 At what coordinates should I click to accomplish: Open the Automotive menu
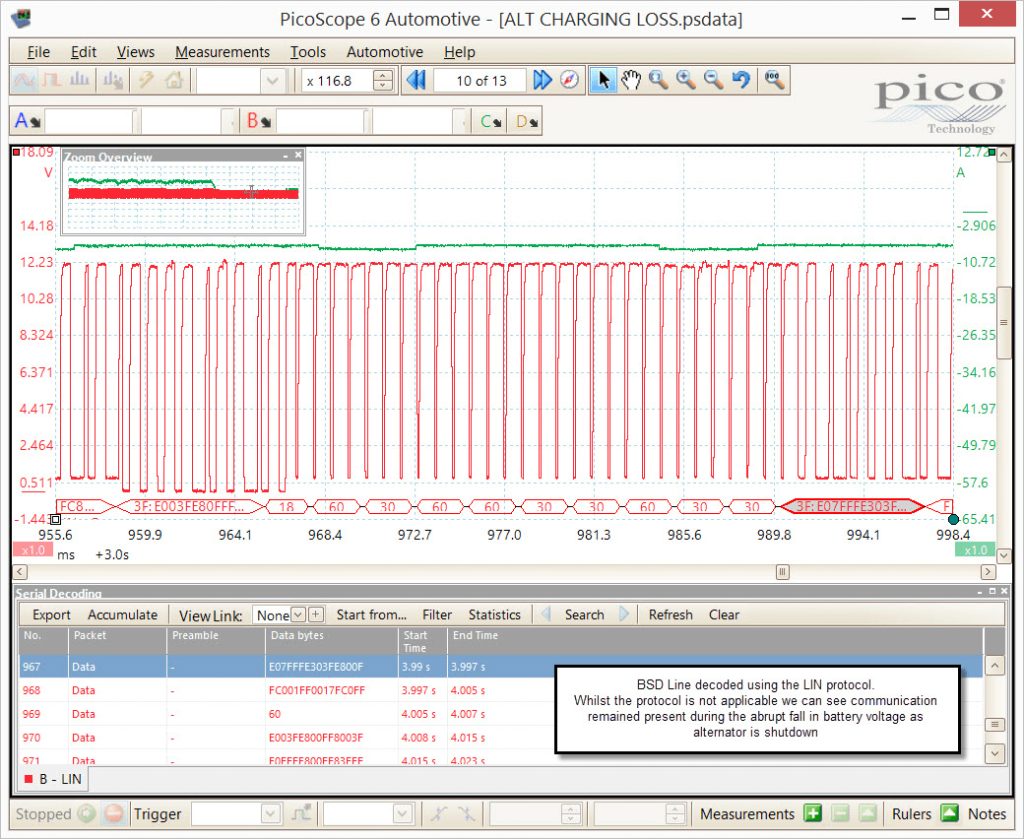pyautogui.click(x=385, y=52)
